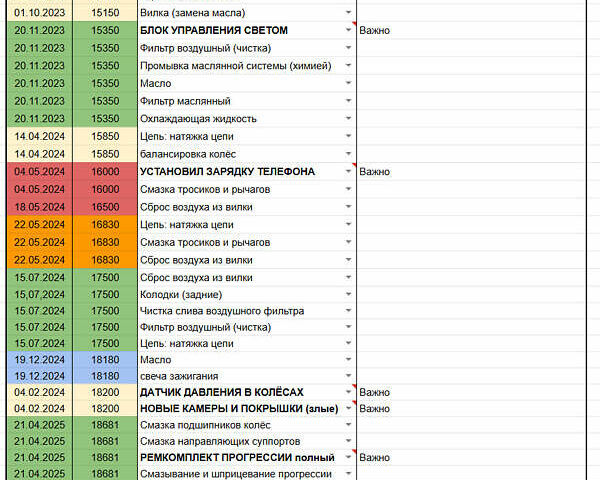
Task: Expand dropdown beside Охлаждающая жидкость
Action: (x=349, y=119)
